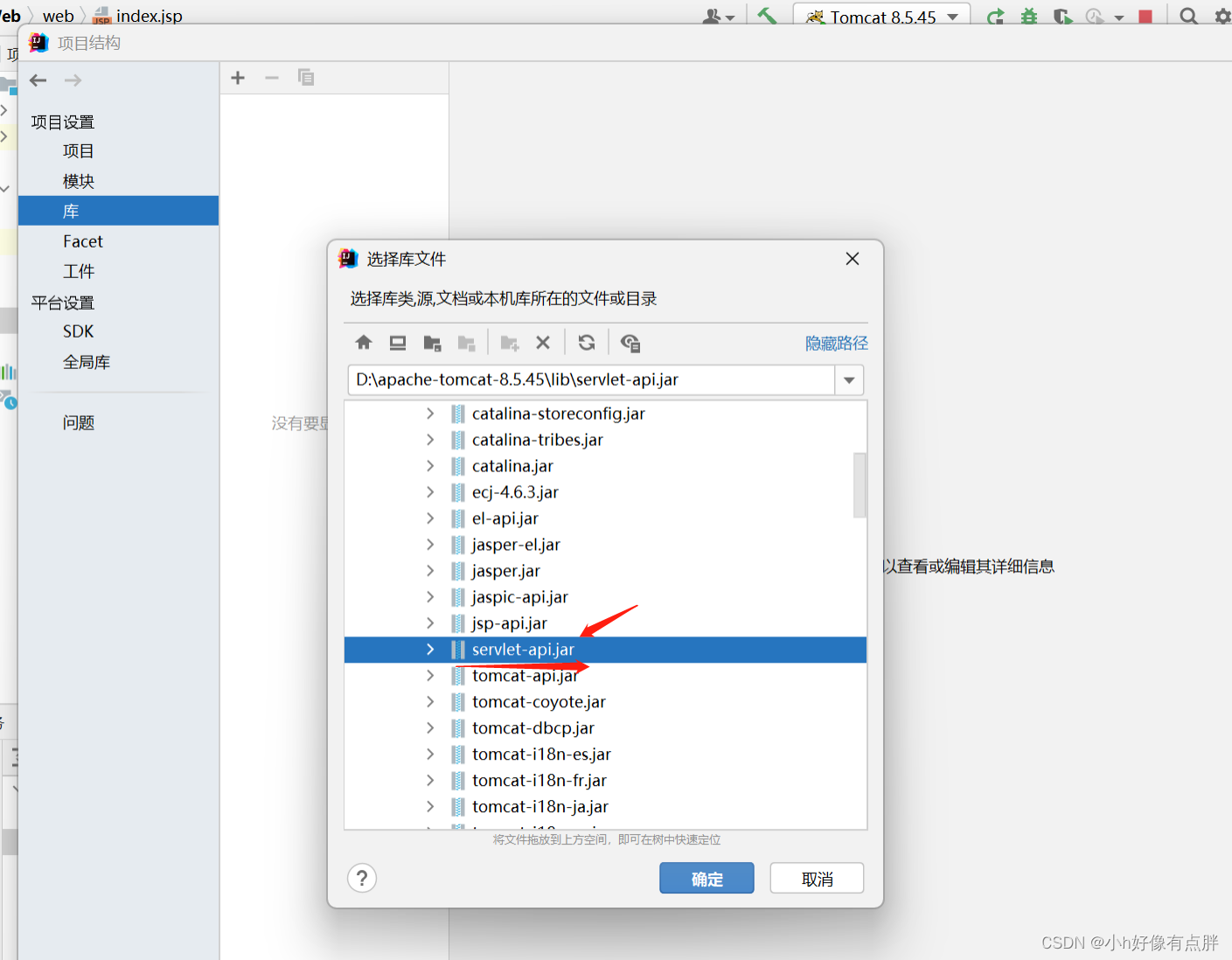The image size is (1232, 960).
Task: Toggle hidden files display in the file chooser
Action: point(630,342)
